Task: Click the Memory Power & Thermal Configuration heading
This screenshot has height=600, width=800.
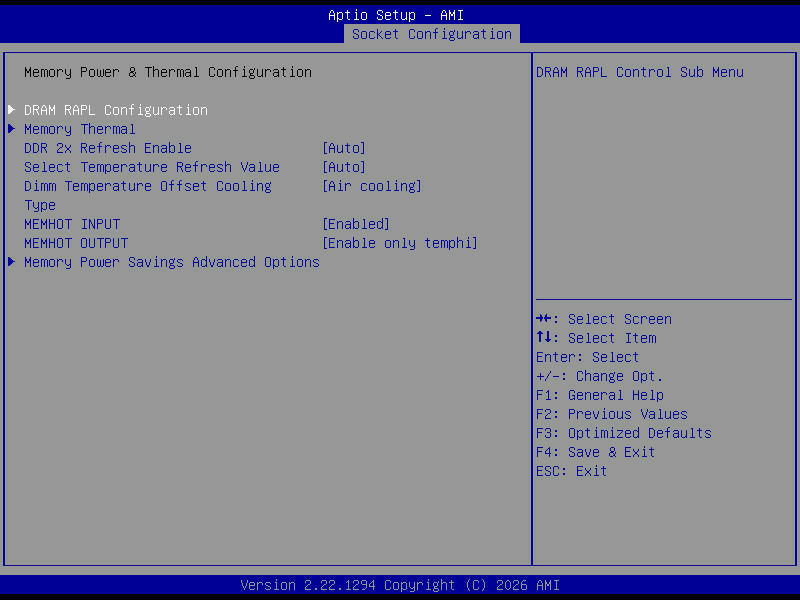Action: [168, 72]
